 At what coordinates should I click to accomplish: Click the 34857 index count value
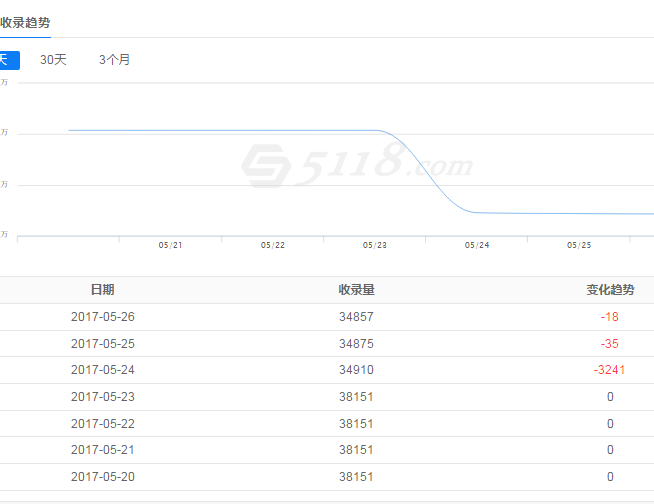coord(356,317)
